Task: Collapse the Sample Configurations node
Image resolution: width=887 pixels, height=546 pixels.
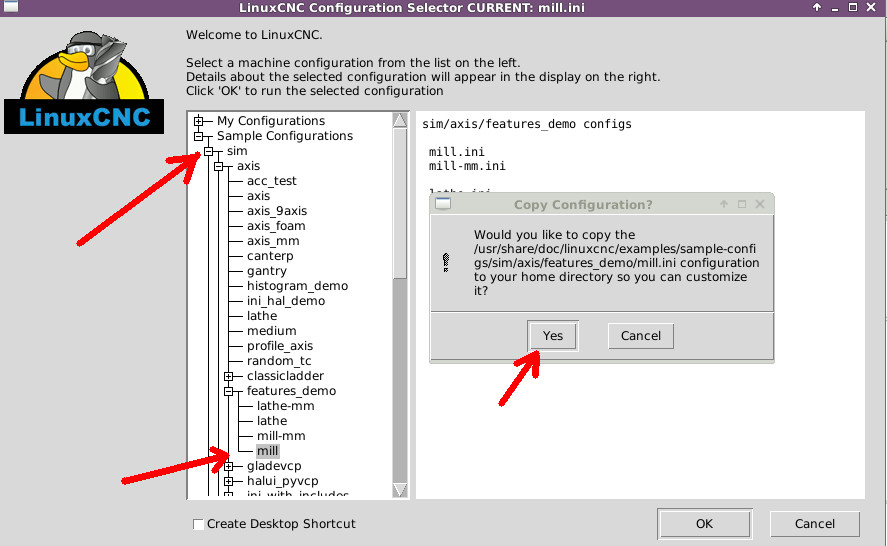Action: point(199,136)
